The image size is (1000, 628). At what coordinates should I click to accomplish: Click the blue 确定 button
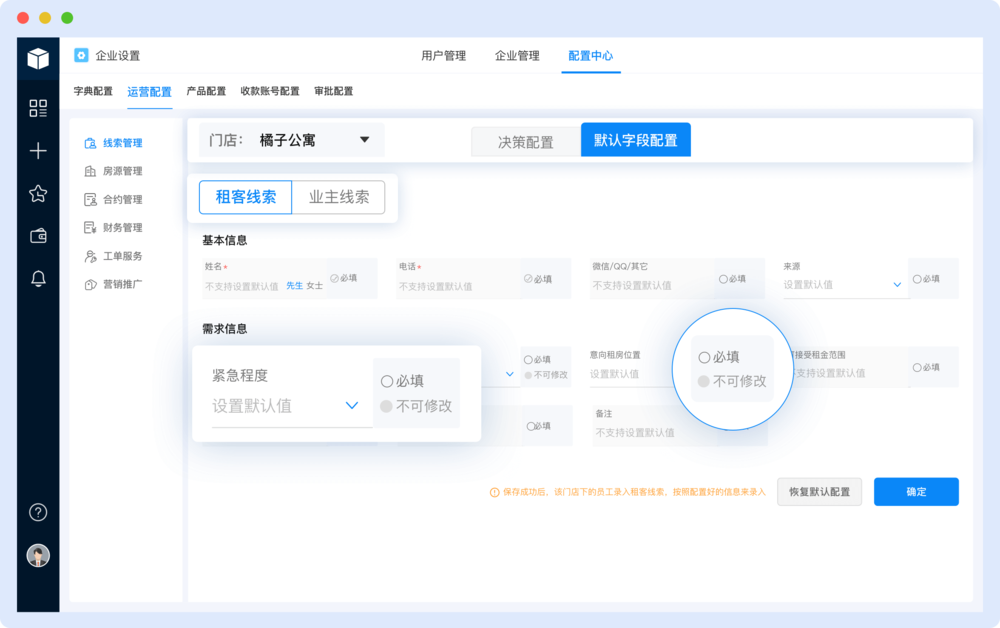point(916,492)
